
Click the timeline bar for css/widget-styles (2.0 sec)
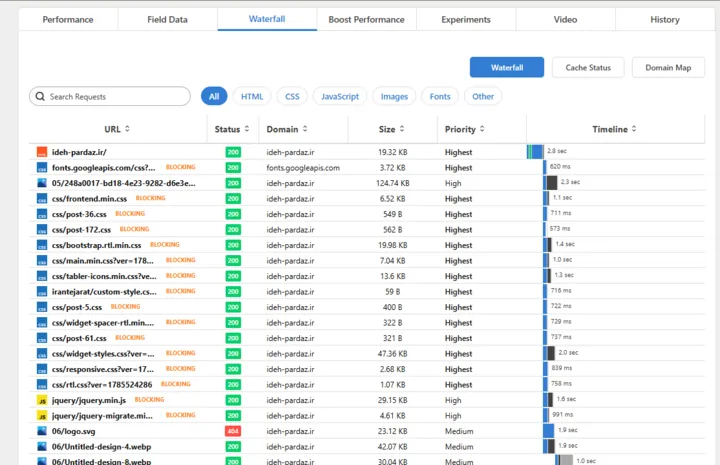point(549,353)
